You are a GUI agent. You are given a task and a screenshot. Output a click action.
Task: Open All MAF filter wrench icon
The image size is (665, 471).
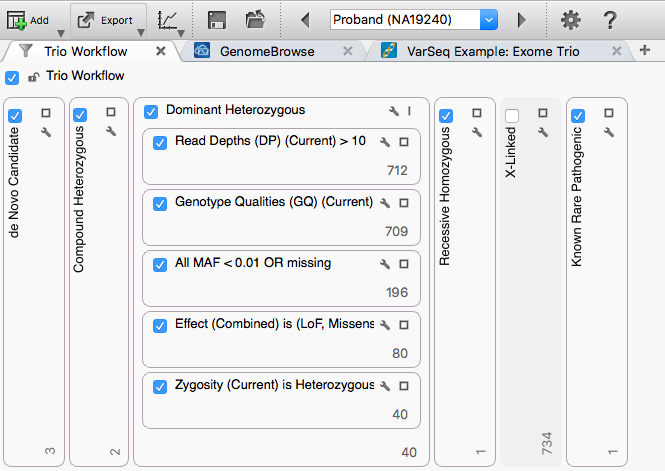pyautogui.click(x=385, y=264)
